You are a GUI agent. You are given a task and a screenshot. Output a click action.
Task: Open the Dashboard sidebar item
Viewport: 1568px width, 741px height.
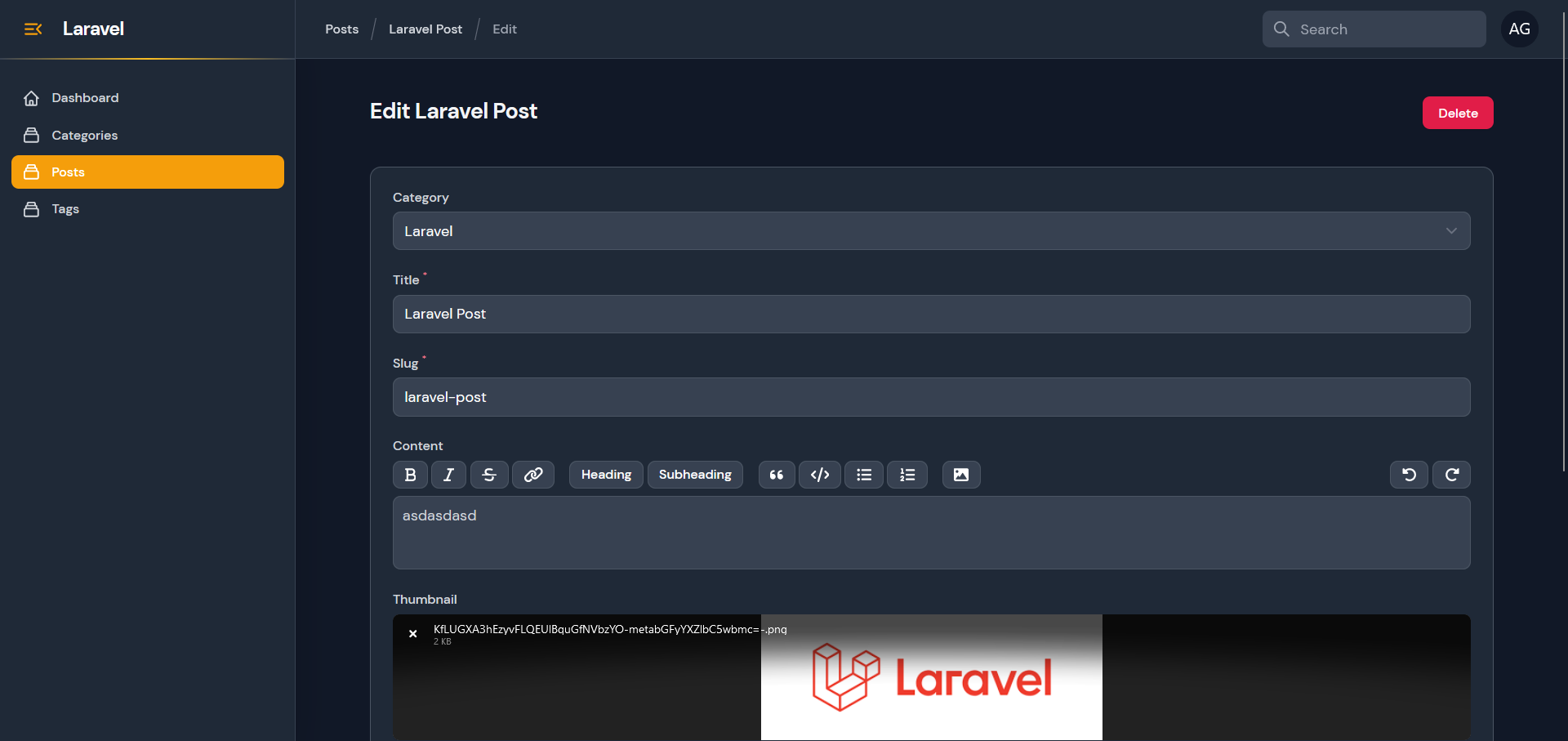[148, 98]
